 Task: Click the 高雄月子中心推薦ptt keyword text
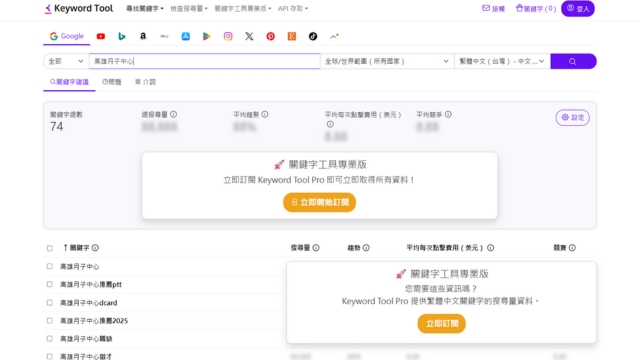point(91,284)
